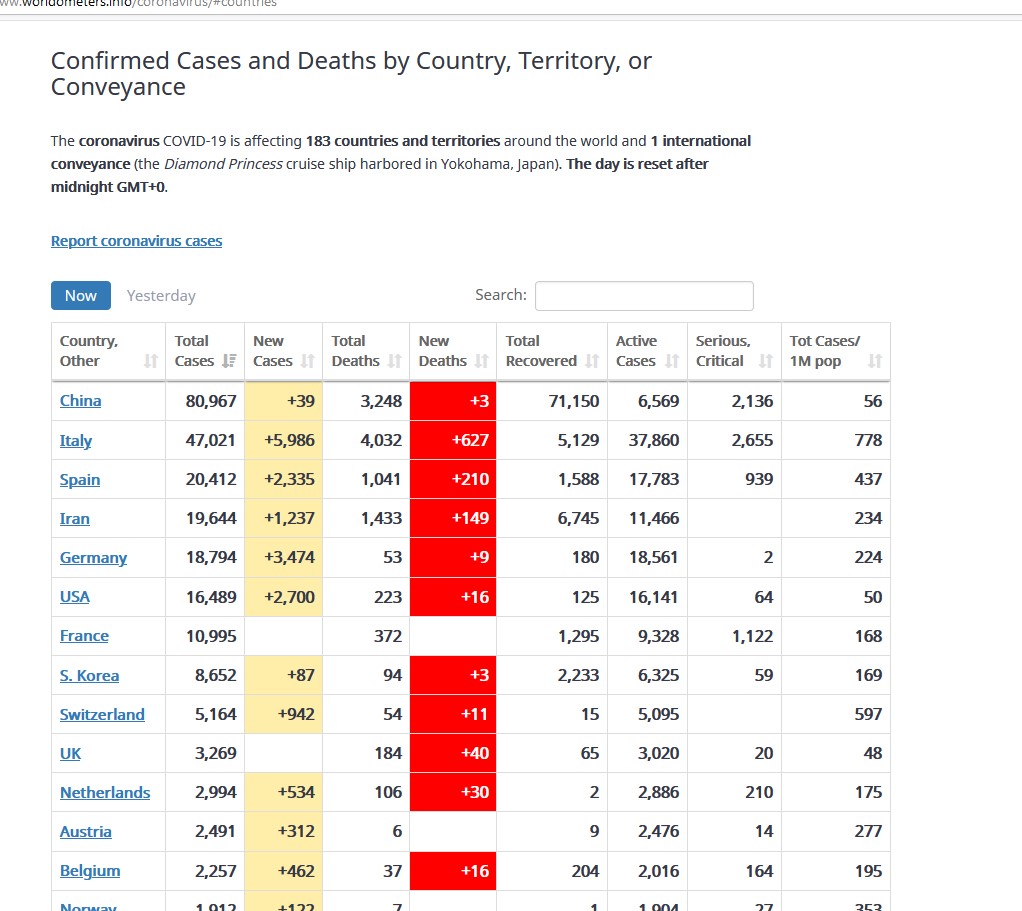
Task: Click into the Search input field
Action: (644, 296)
